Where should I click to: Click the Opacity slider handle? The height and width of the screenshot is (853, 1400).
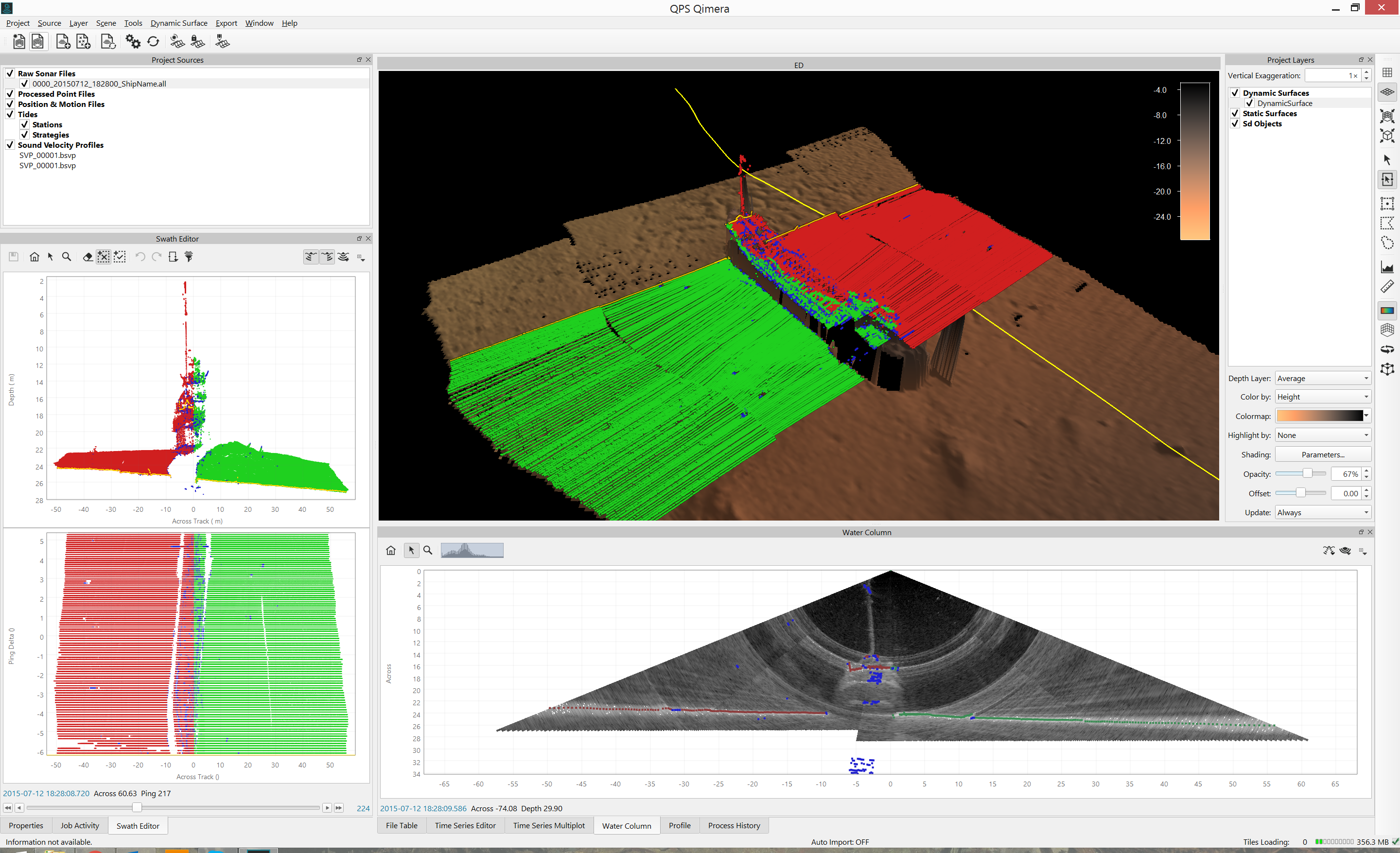pos(1307,473)
